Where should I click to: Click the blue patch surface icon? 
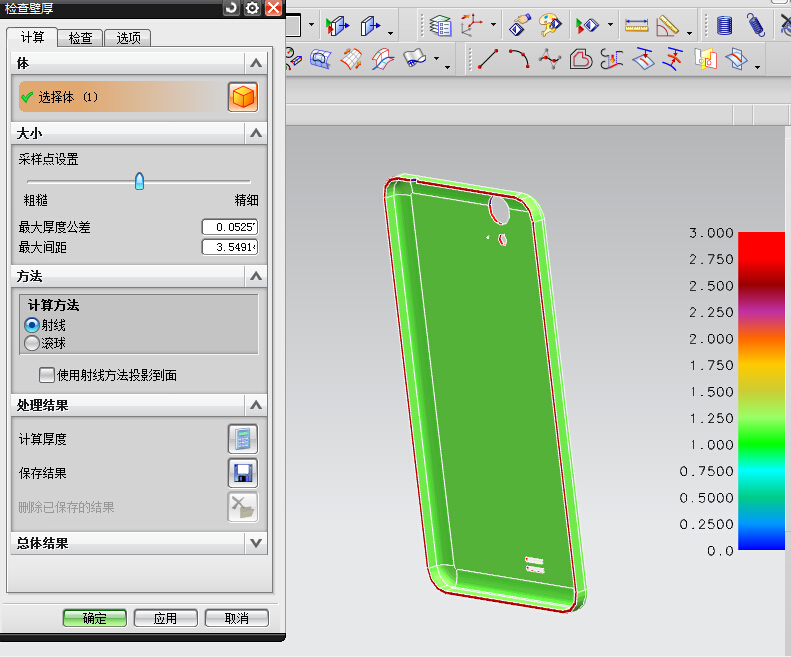pos(321,59)
